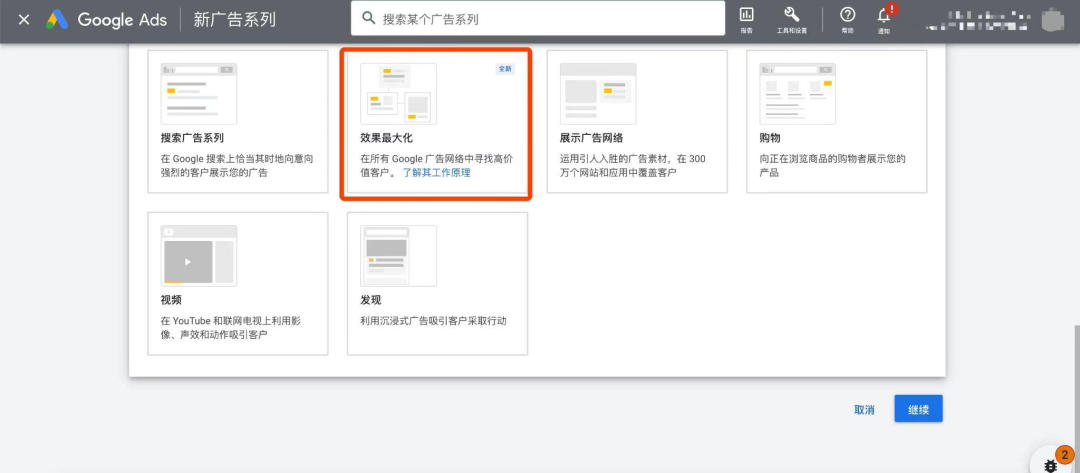
Task: Click the bug icon with badge 2
Action: coord(1049,465)
